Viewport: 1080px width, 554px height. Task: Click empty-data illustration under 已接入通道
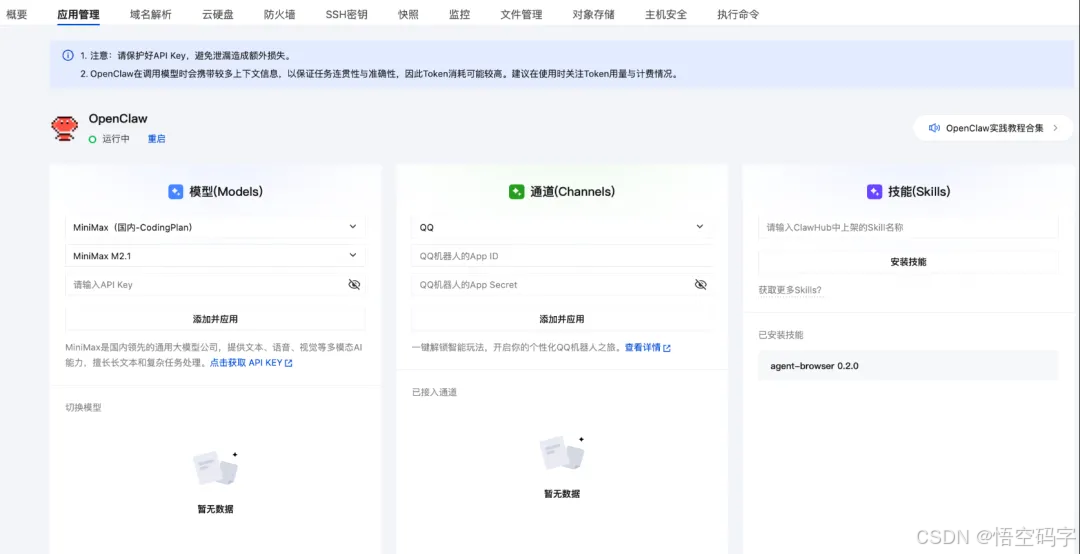coord(562,453)
